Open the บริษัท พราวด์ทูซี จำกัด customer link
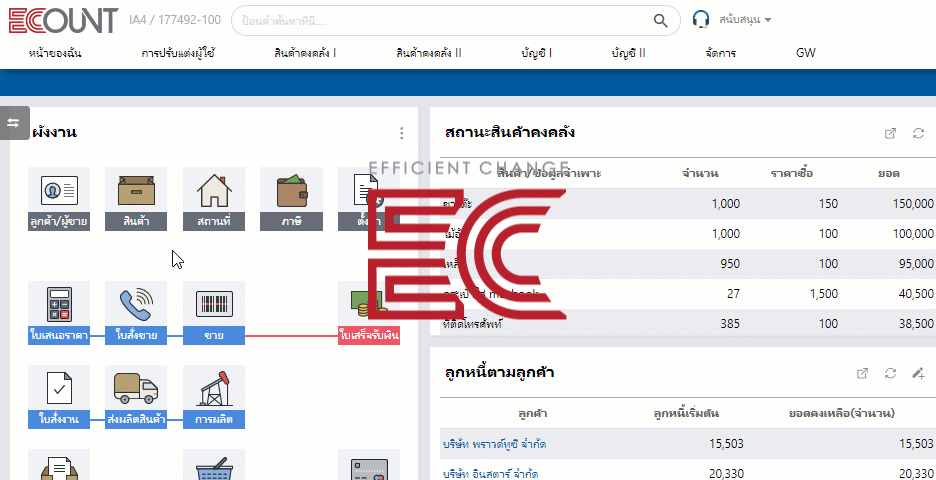Viewport: 936px width, 480px height. (x=494, y=444)
